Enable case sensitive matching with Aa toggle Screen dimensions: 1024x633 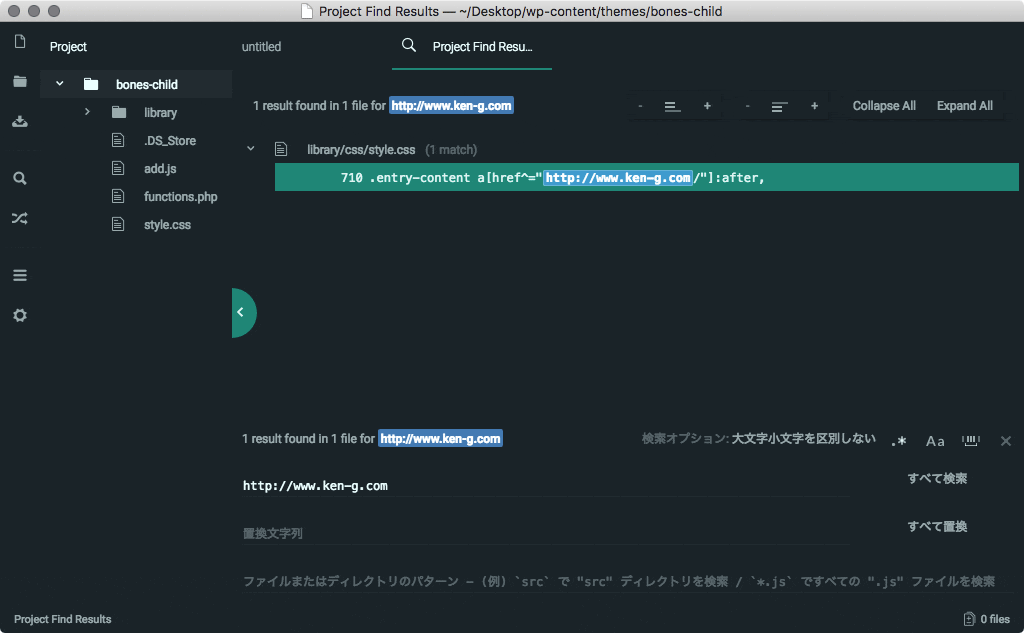[934, 440]
